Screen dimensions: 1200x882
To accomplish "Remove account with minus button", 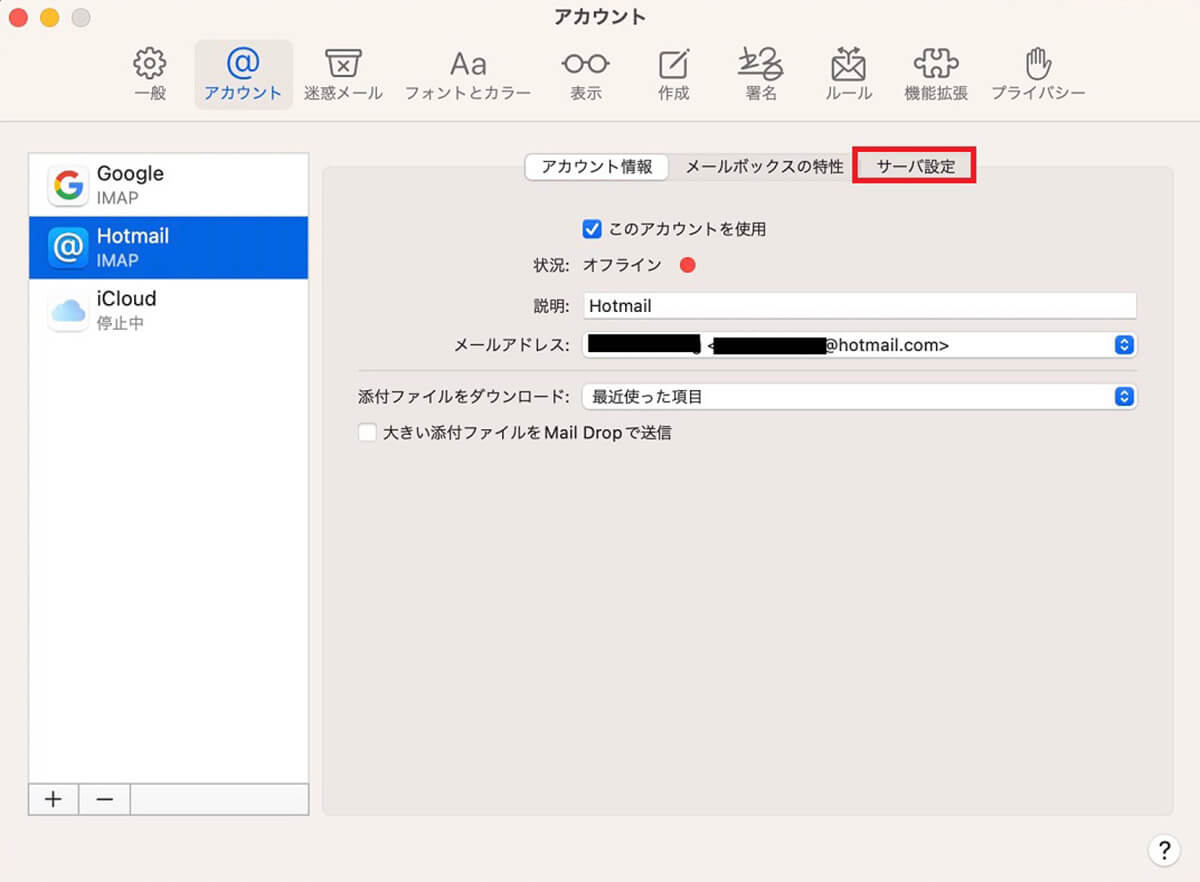I will pos(104,799).
